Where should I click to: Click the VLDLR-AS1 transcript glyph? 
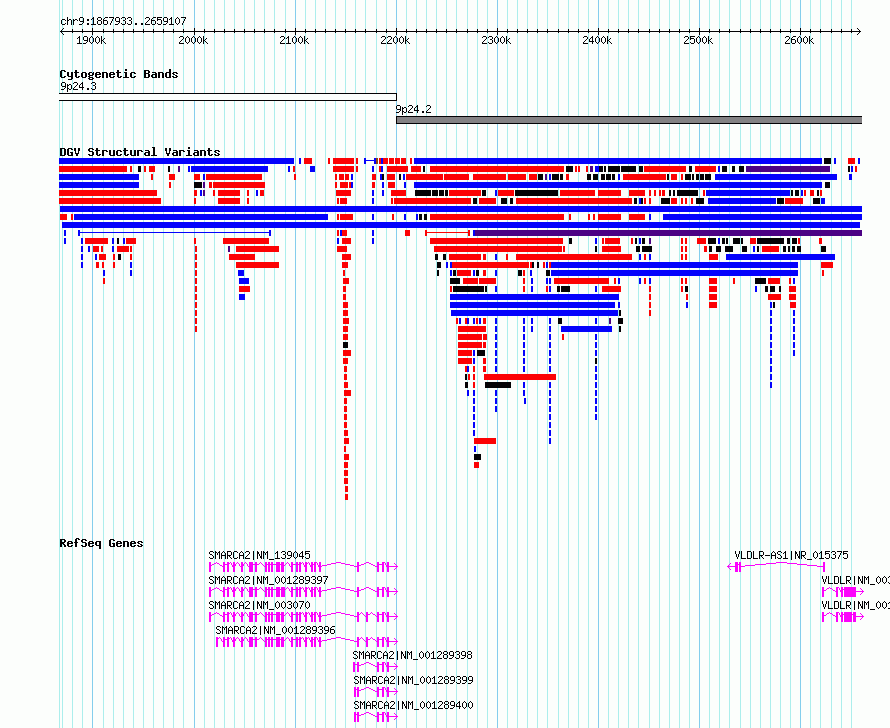click(776, 566)
